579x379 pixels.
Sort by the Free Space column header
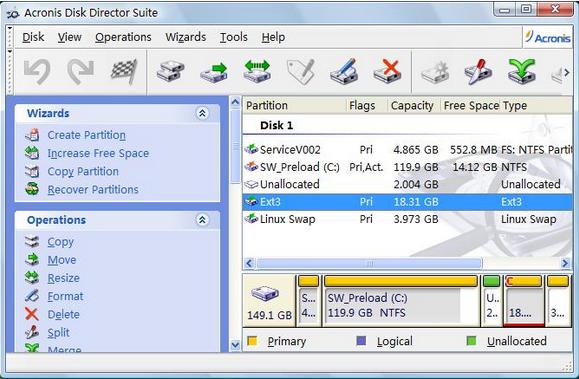click(471, 106)
